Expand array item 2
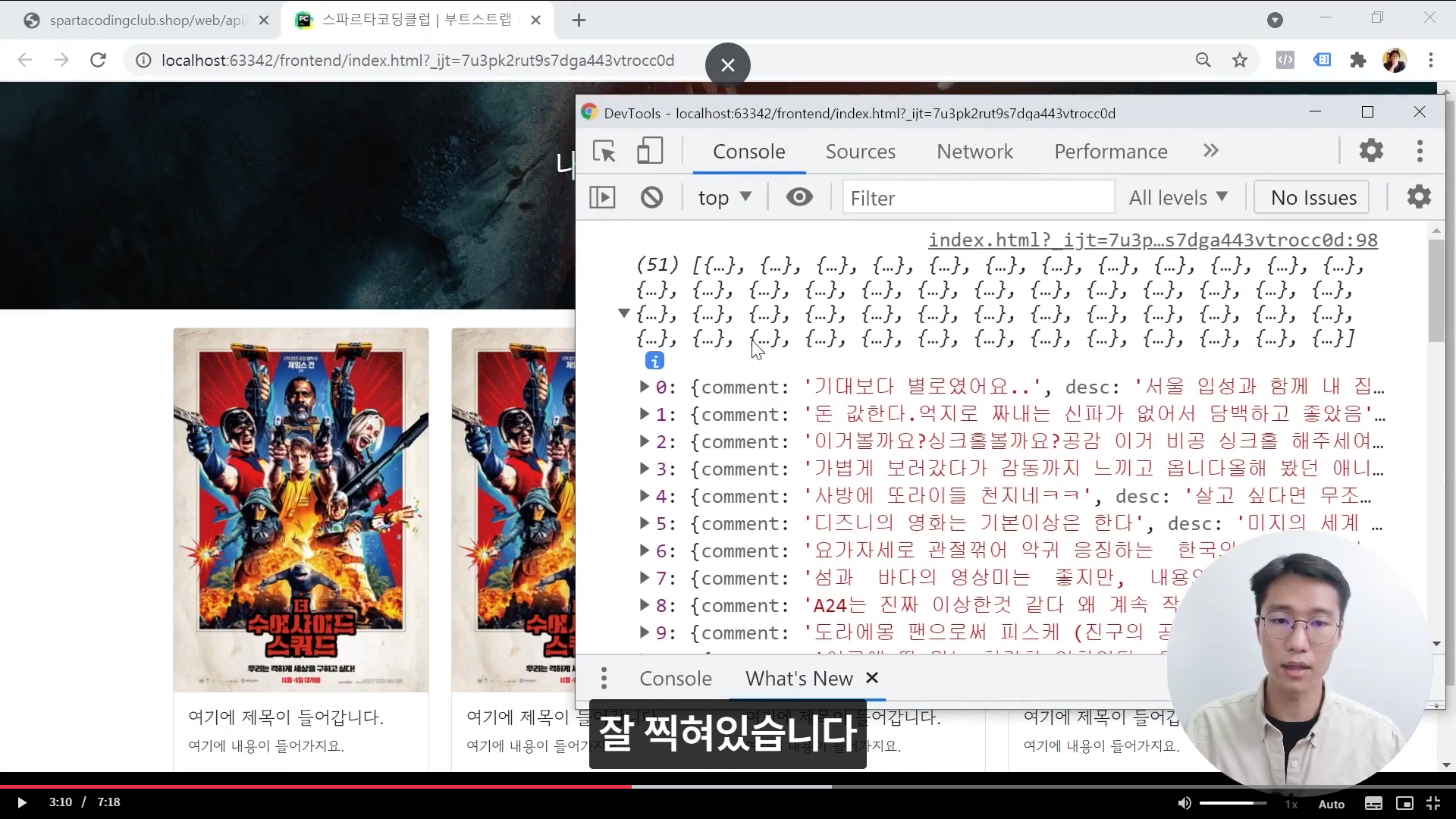 (x=644, y=441)
